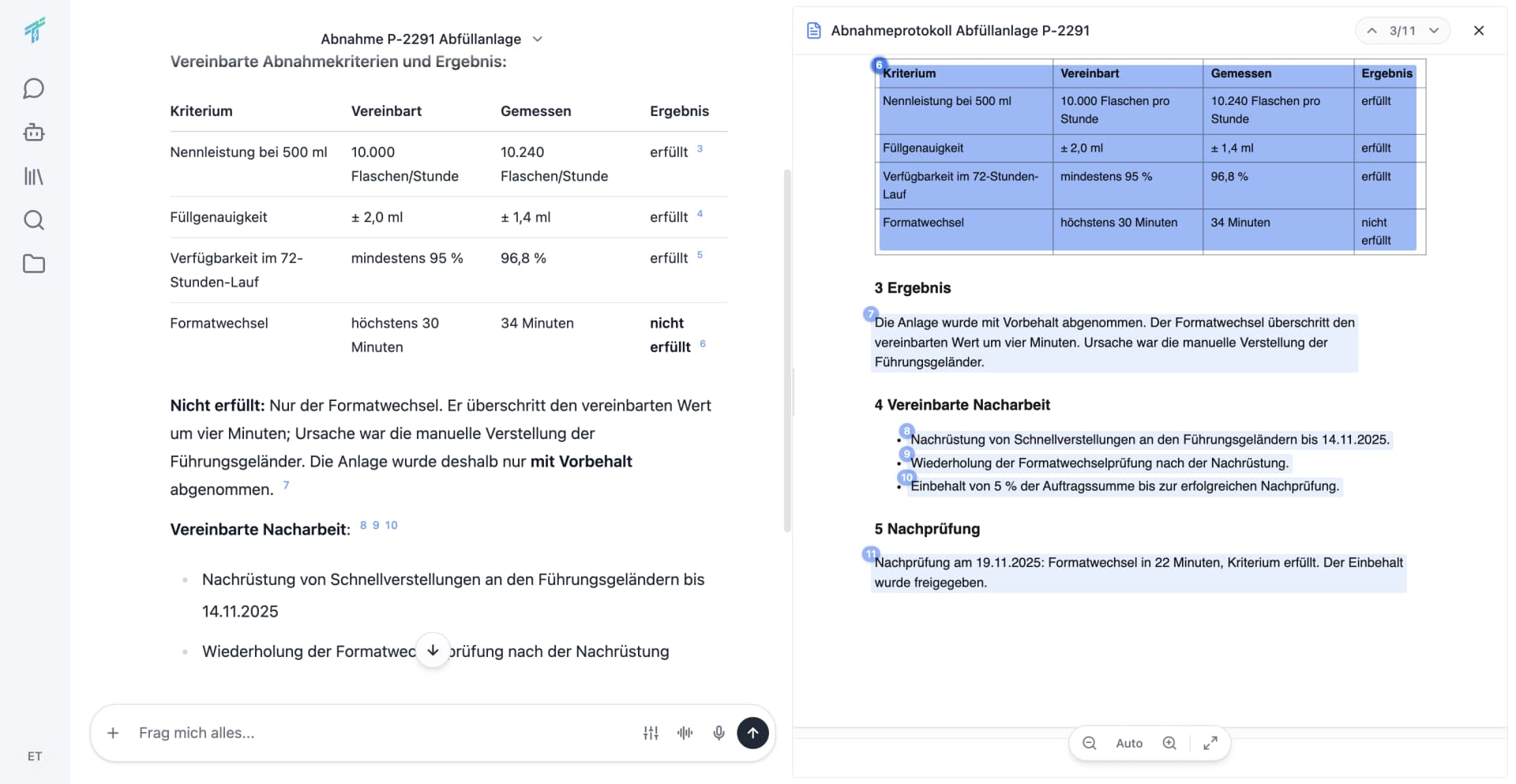Click marker 7 in Ergebnis paragraph
The image size is (1516, 784).
point(870,314)
